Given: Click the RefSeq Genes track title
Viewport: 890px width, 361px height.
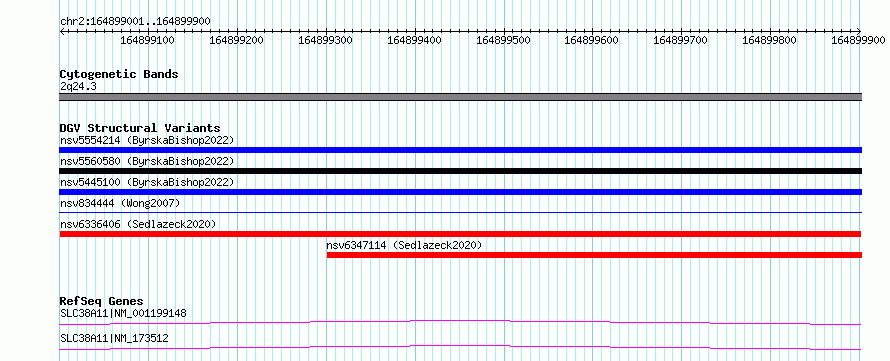Looking at the screenshot, I should [102, 301].
